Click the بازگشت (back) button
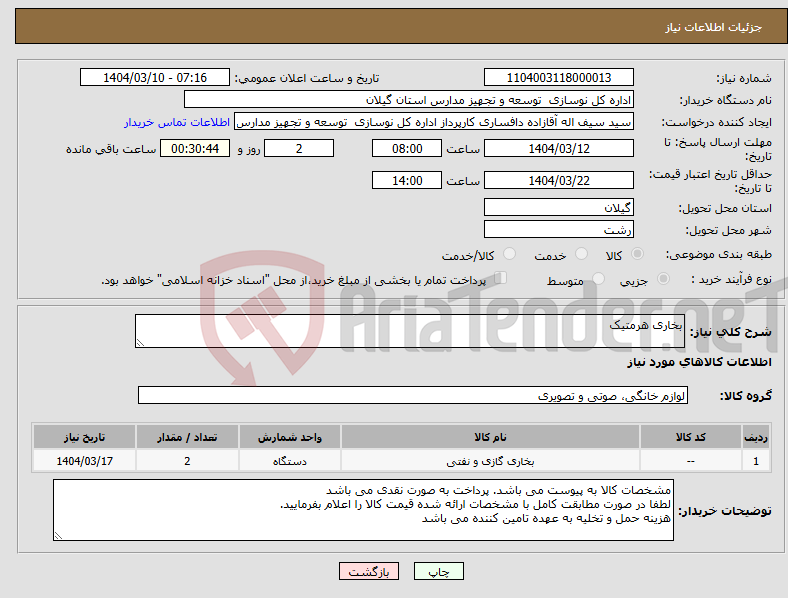Viewport: 788px width, 598px height. pyautogui.click(x=369, y=571)
